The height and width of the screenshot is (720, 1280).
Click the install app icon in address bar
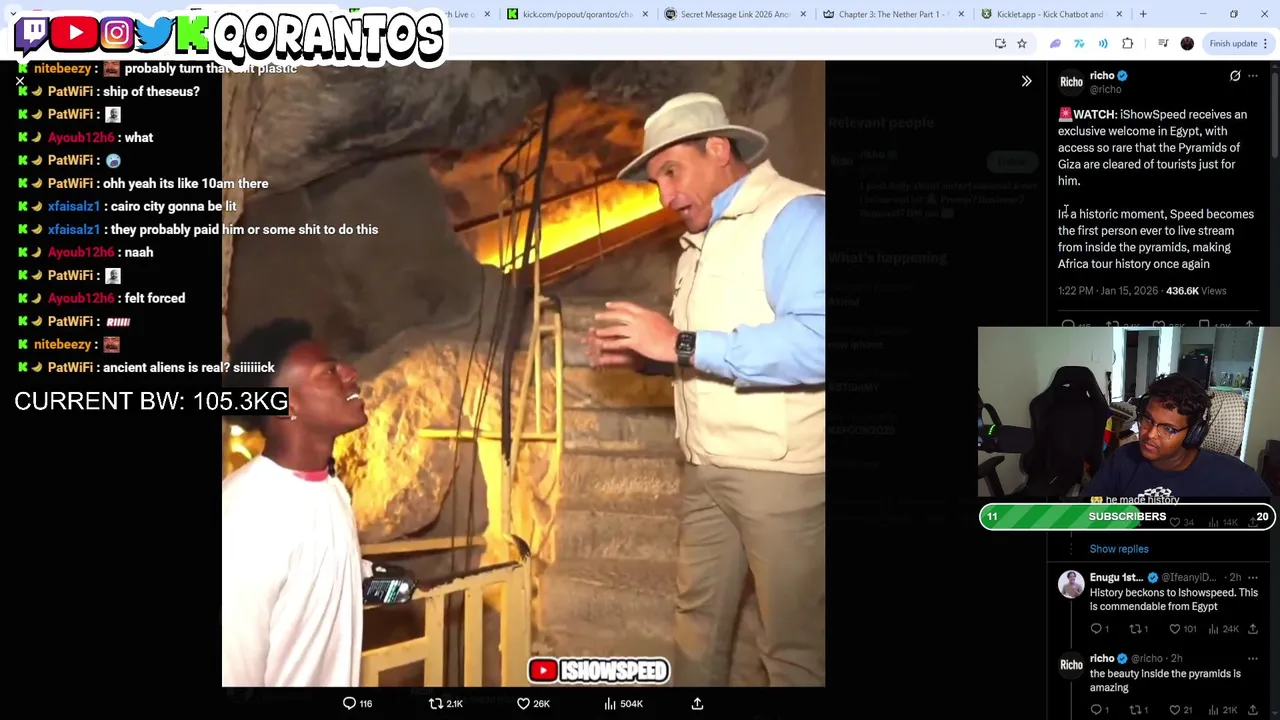pyautogui.click(x=1000, y=43)
